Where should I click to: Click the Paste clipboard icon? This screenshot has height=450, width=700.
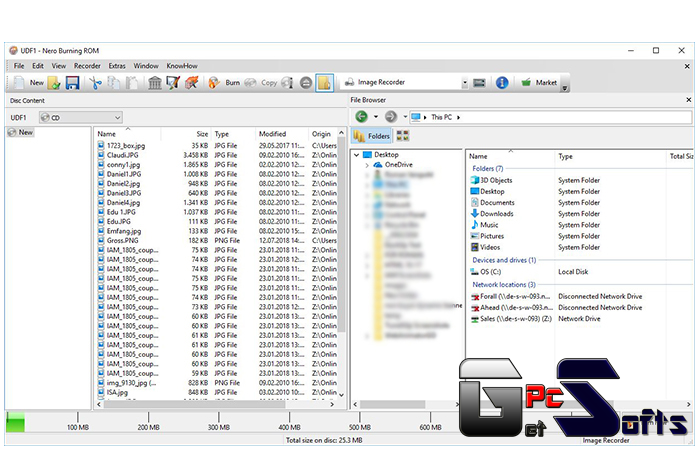tap(131, 83)
